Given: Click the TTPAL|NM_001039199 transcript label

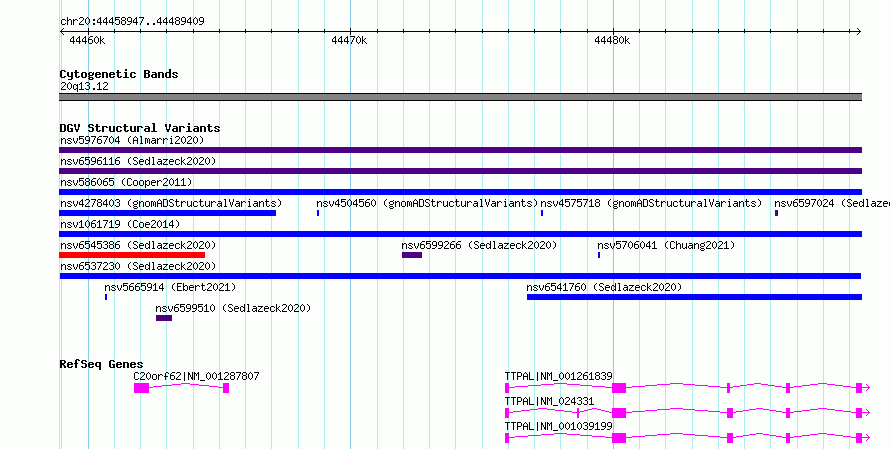Looking at the screenshot, I should coord(559,426).
